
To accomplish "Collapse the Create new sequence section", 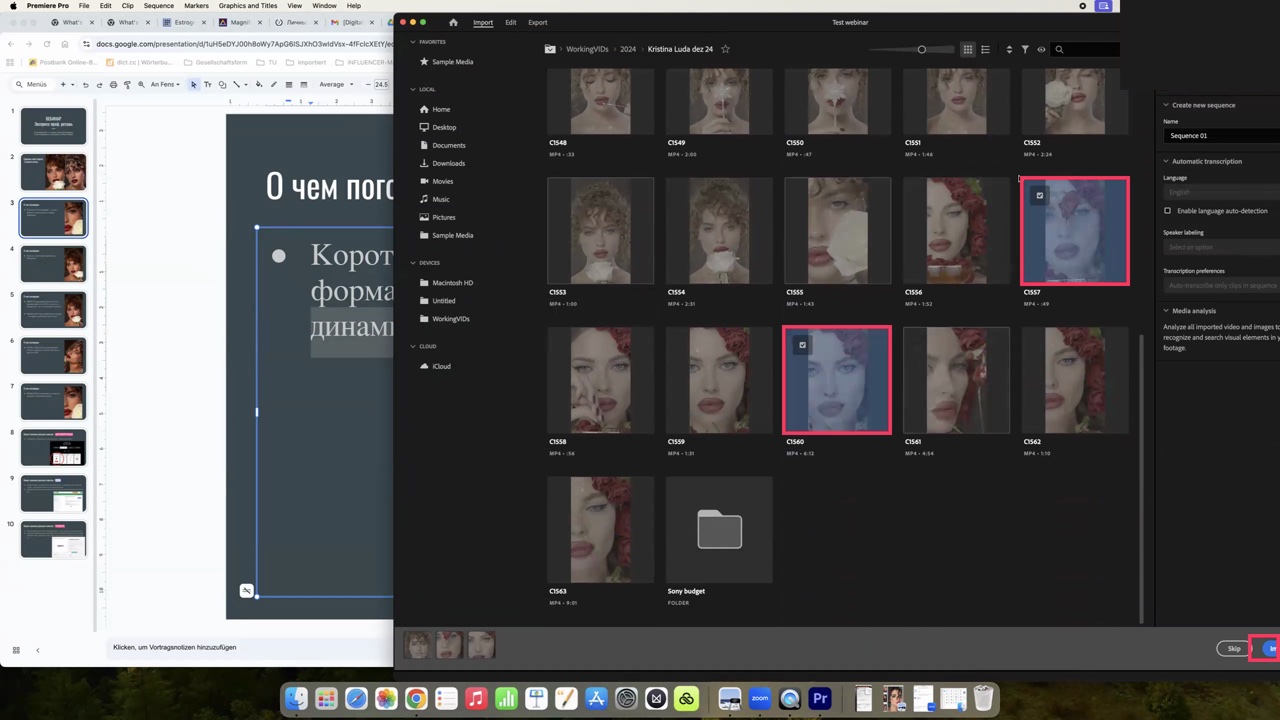I will (1166, 105).
